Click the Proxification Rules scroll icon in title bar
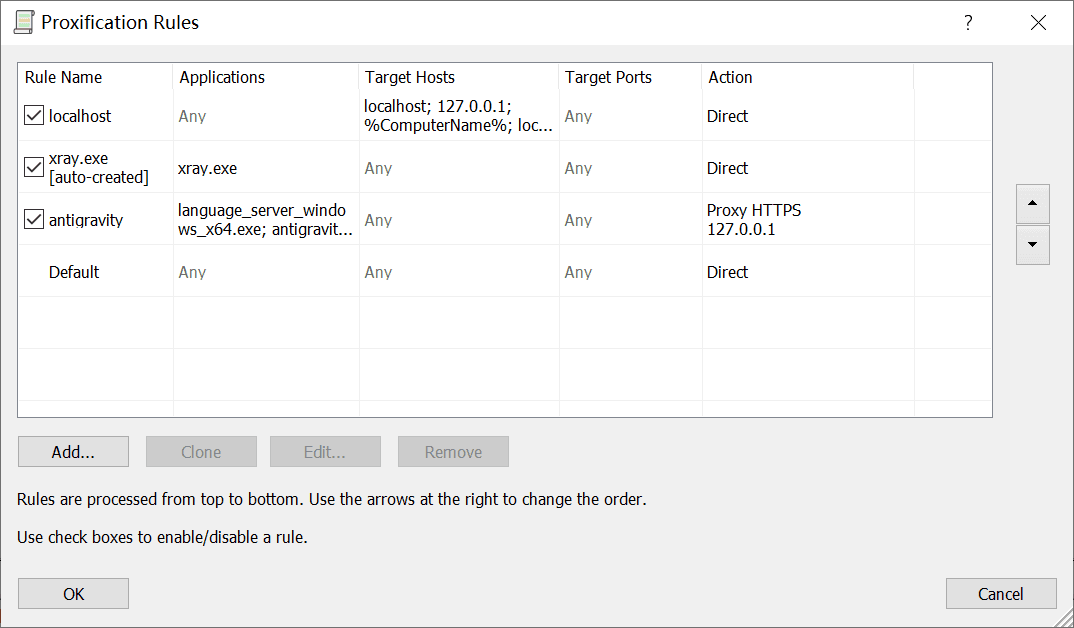Screen dimensions: 1074x628 coord(24,22)
